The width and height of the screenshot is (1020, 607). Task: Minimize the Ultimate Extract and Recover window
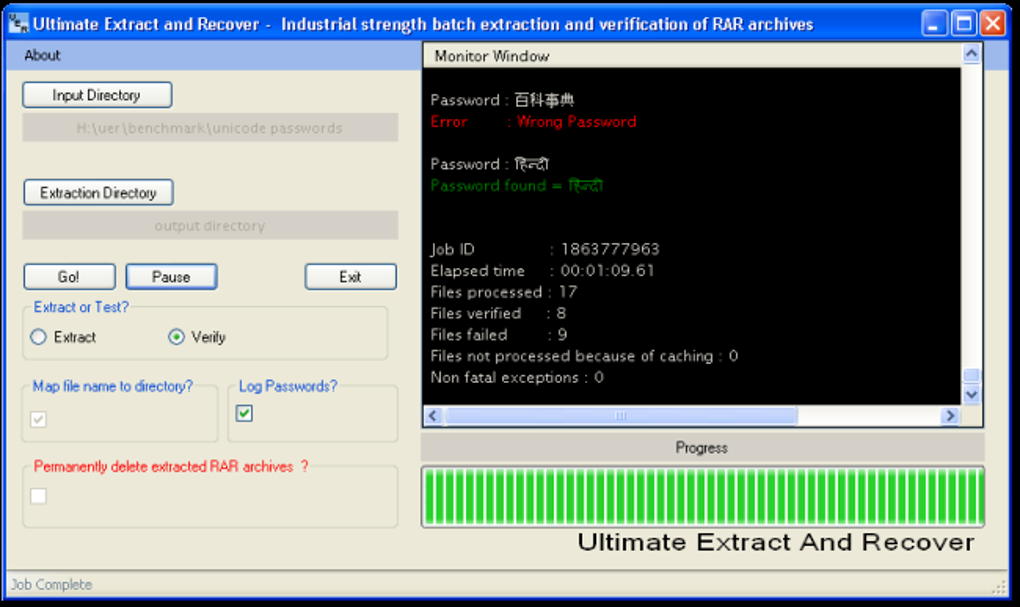coord(933,24)
